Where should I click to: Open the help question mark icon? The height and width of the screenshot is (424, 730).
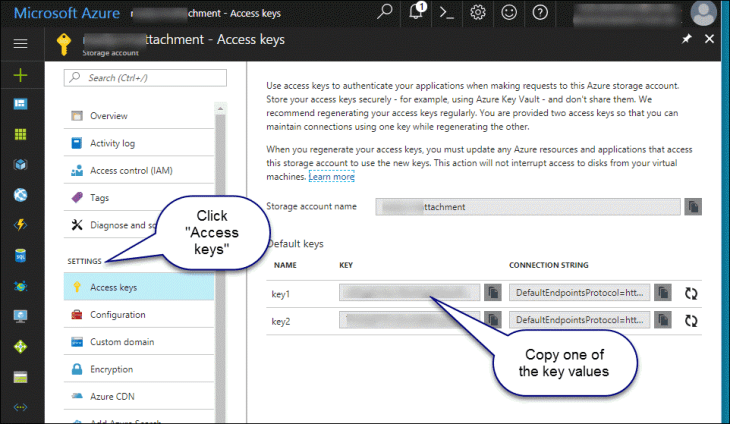(540, 12)
